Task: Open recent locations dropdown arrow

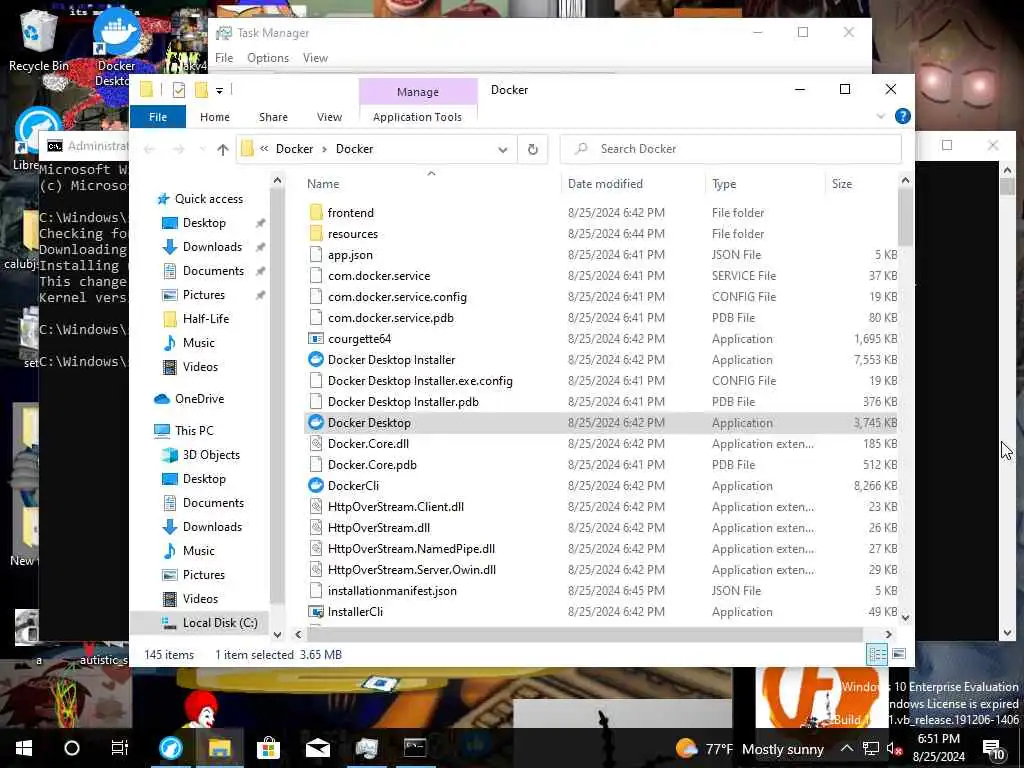Action: [202, 150]
